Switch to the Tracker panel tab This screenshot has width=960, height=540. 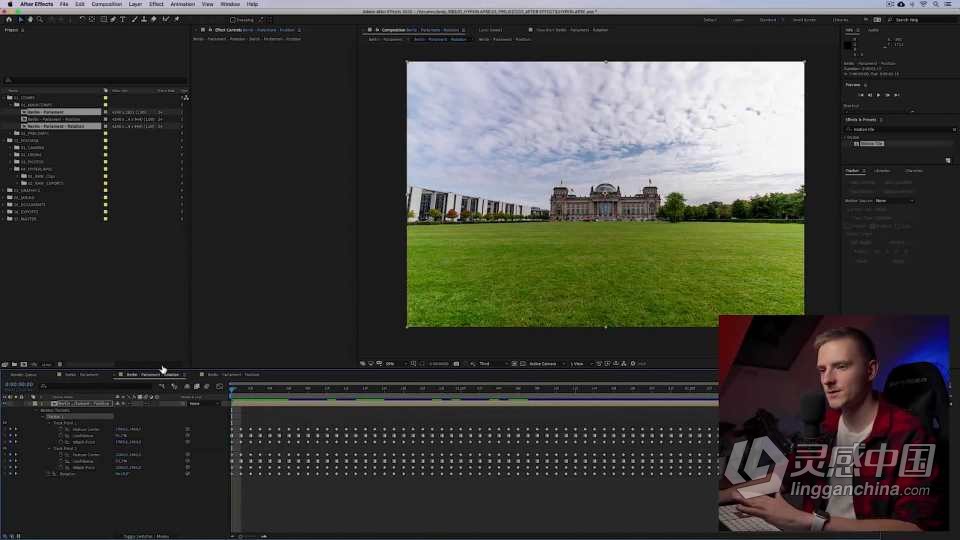click(852, 171)
